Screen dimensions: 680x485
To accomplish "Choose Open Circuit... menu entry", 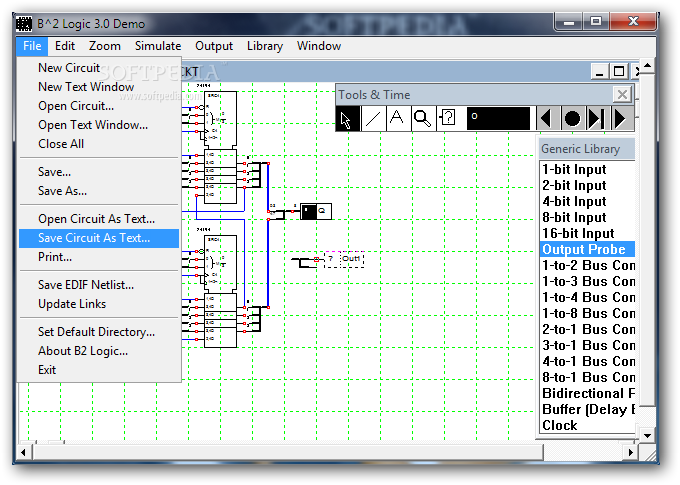I will (99, 106).
